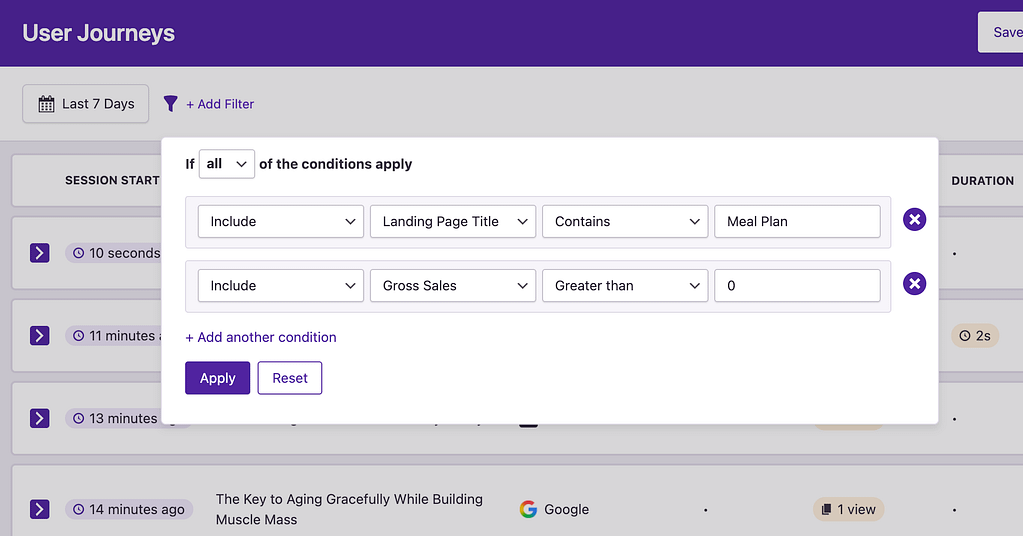1023x536 pixels.
Task: Click the DURATION column header
Action: click(x=983, y=181)
